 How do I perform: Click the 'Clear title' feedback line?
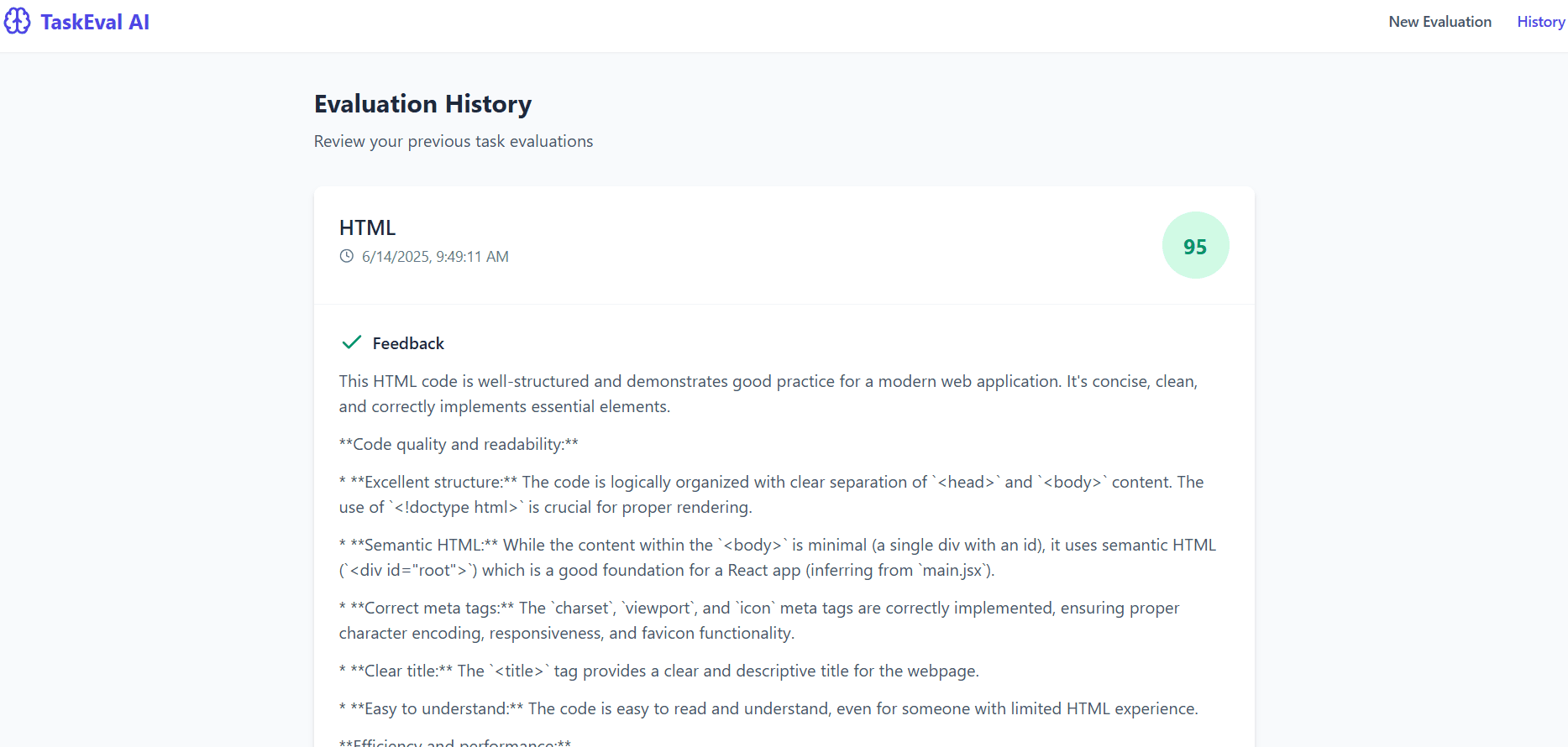659,671
